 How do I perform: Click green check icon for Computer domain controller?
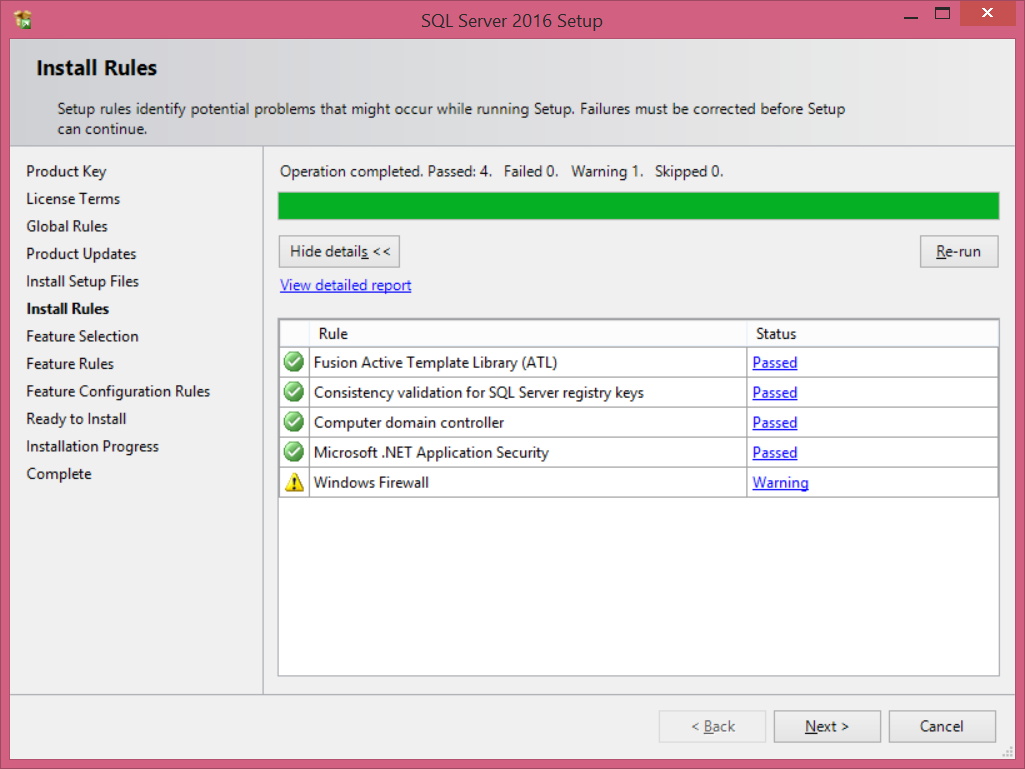[294, 422]
